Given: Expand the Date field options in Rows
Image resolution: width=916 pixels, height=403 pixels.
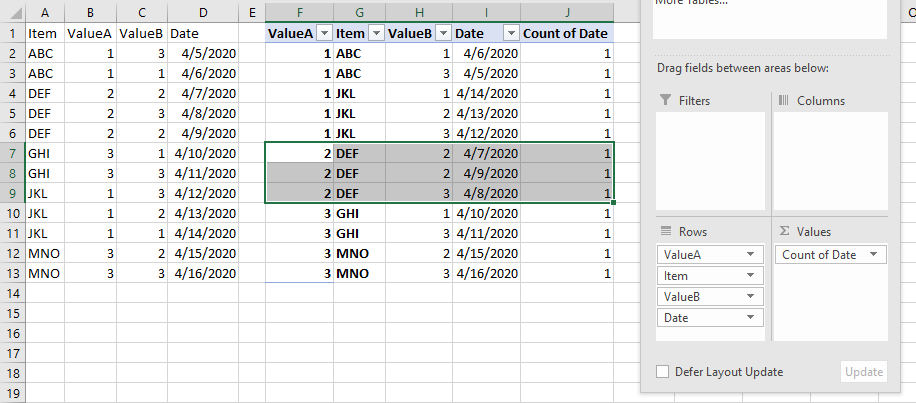Looking at the screenshot, I should [x=751, y=318].
